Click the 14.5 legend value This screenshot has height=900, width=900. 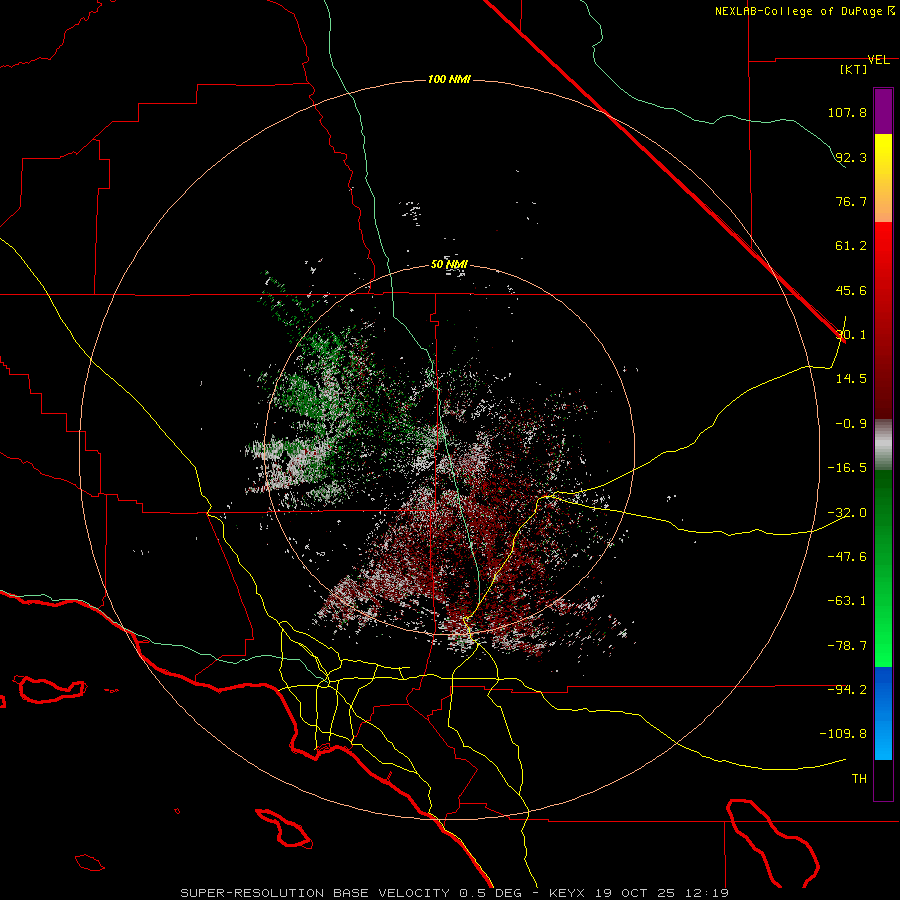pyautogui.click(x=851, y=379)
